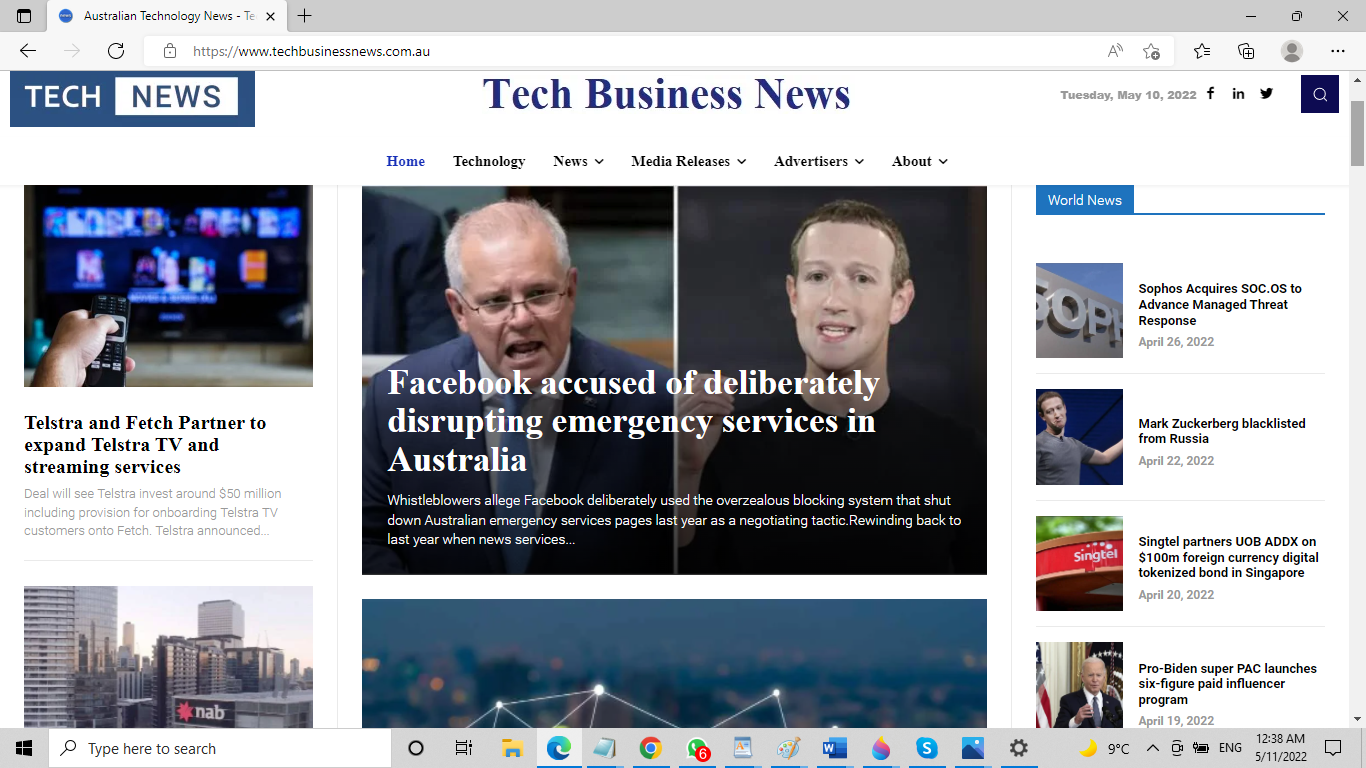
Task: Open Sophos Acquires SOC.OS article
Action: 1220,305
